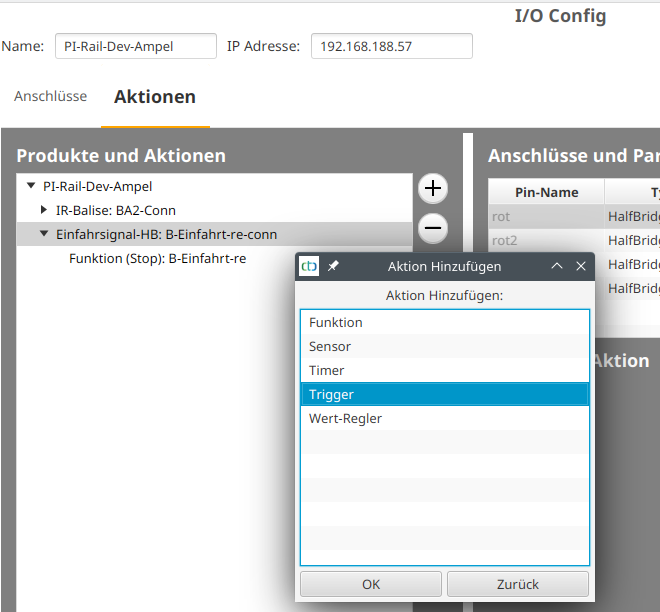This screenshot has height=612, width=660.
Task: Click the pin icon in the dialog titlebar
Action: coord(334,267)
